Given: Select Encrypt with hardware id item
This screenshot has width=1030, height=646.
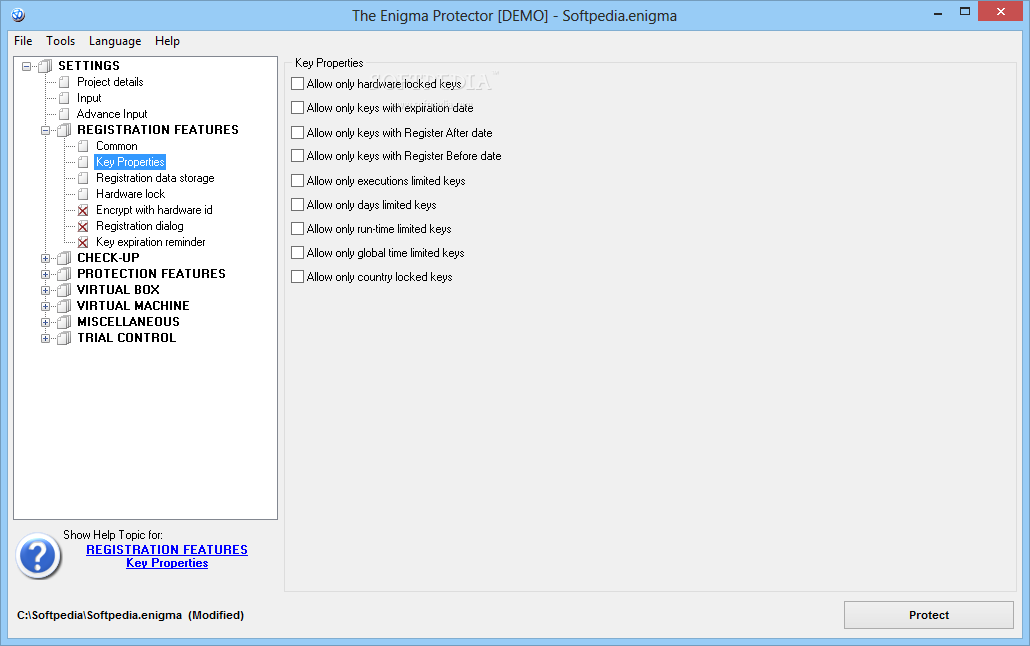Looking at the screenshot, I should tap(154, 210).
